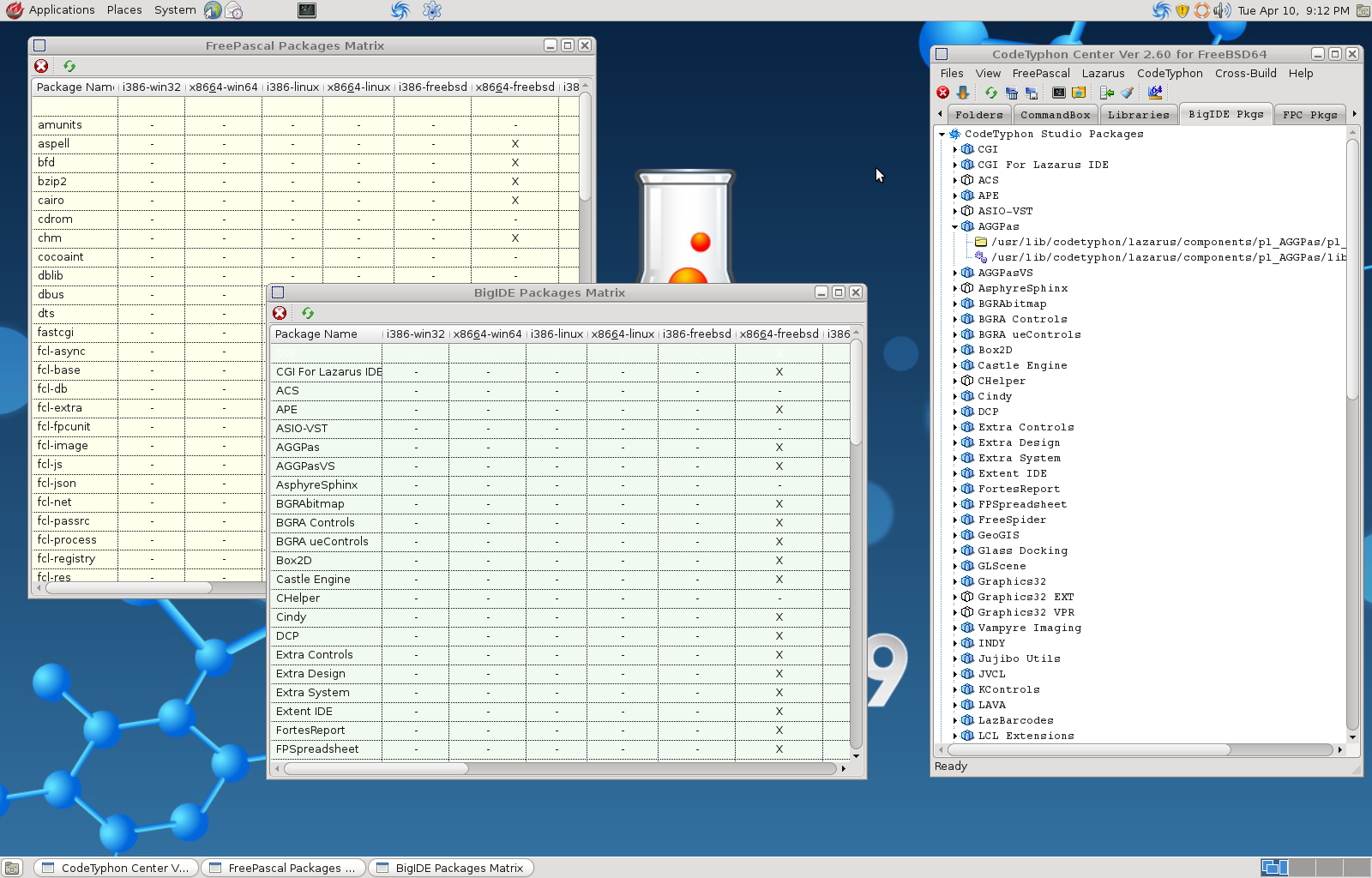Collapse CodeTyphon Studio Packages root node

pyautogui.click(x=942, y=134)
